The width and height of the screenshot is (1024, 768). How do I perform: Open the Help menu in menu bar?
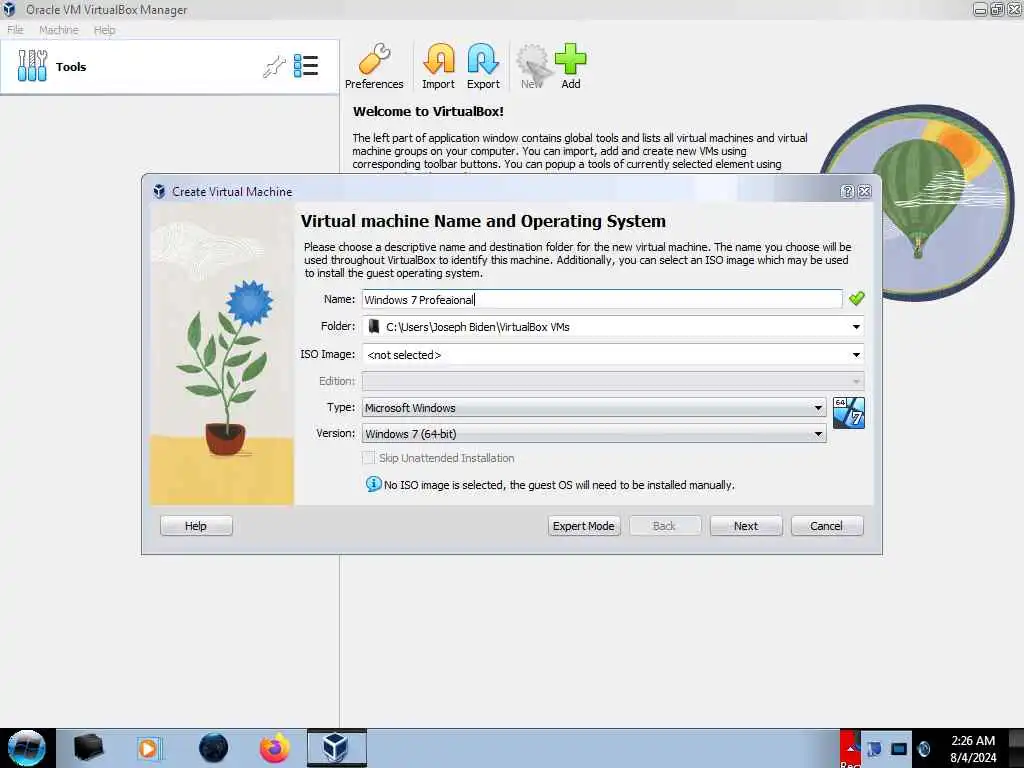(104, 30)
